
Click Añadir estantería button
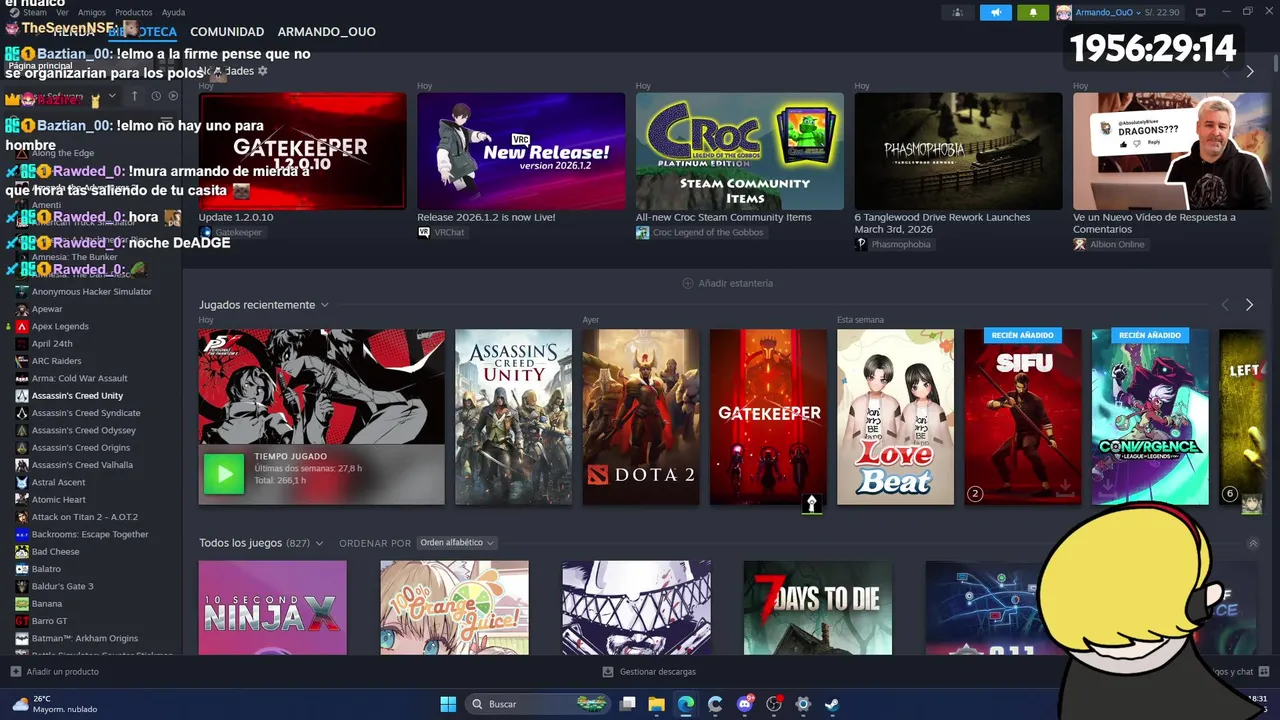727,283
